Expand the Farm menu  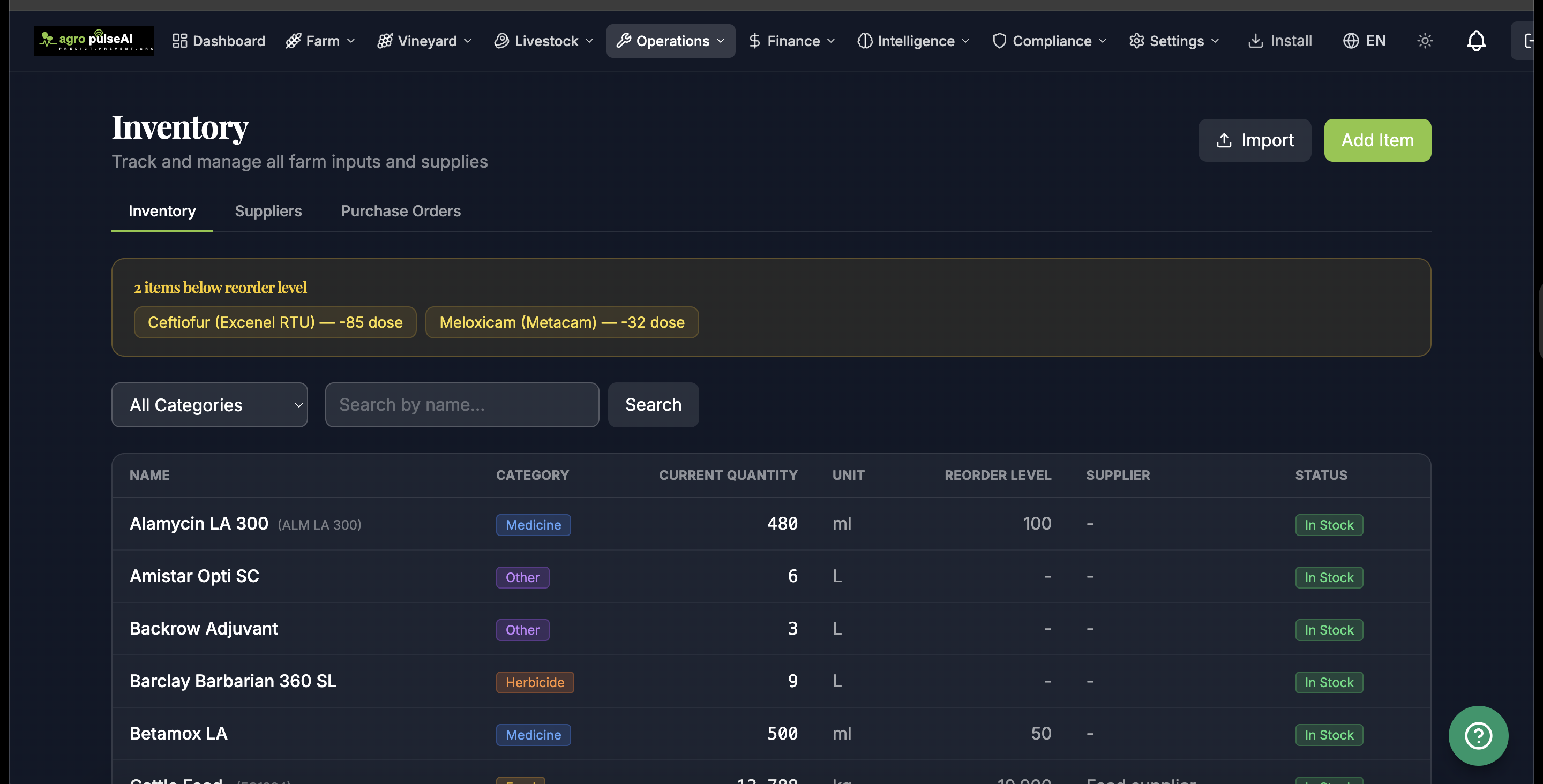[x=321, y=41]
